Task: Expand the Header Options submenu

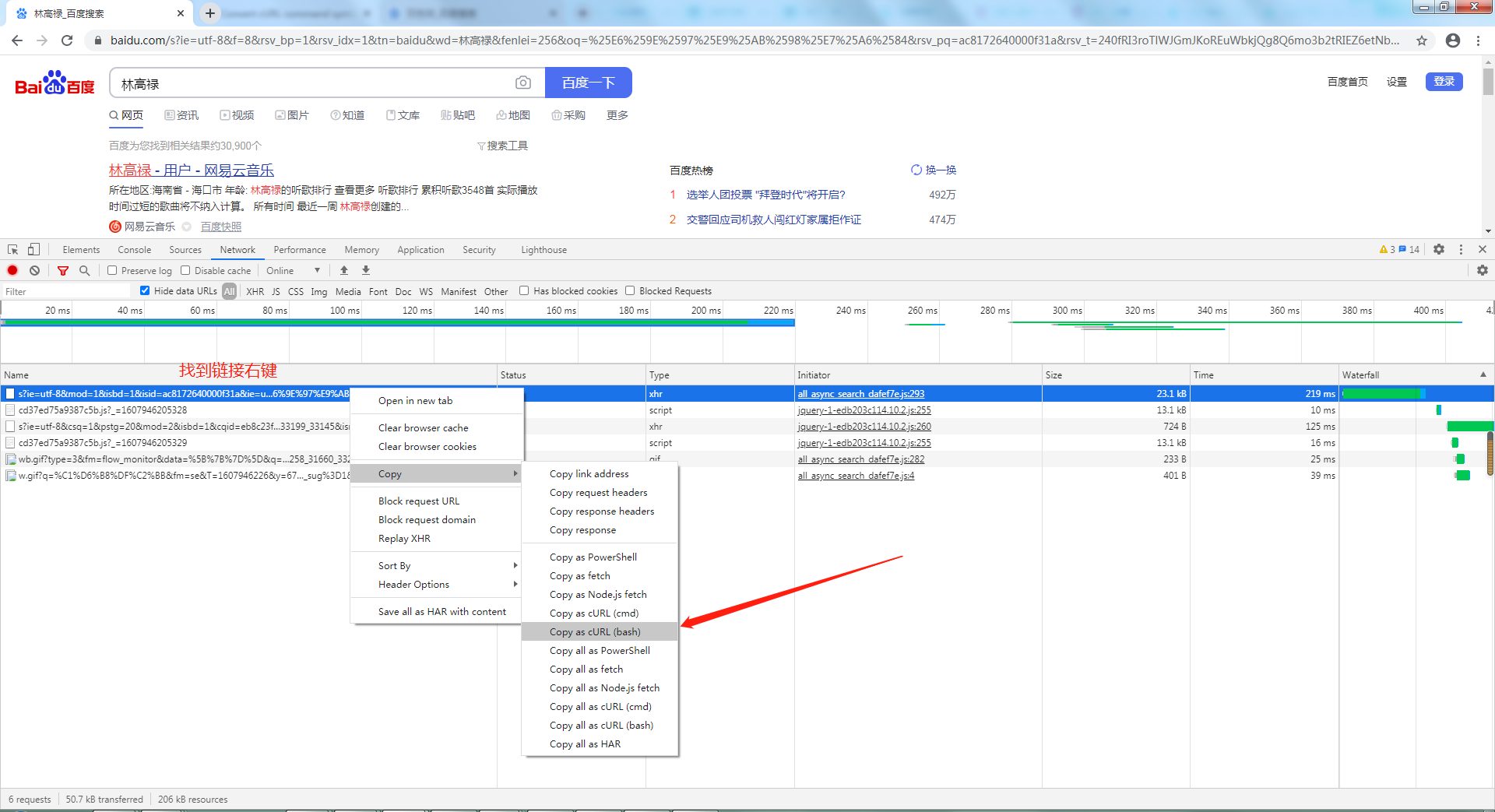Action: coord(436,585)
